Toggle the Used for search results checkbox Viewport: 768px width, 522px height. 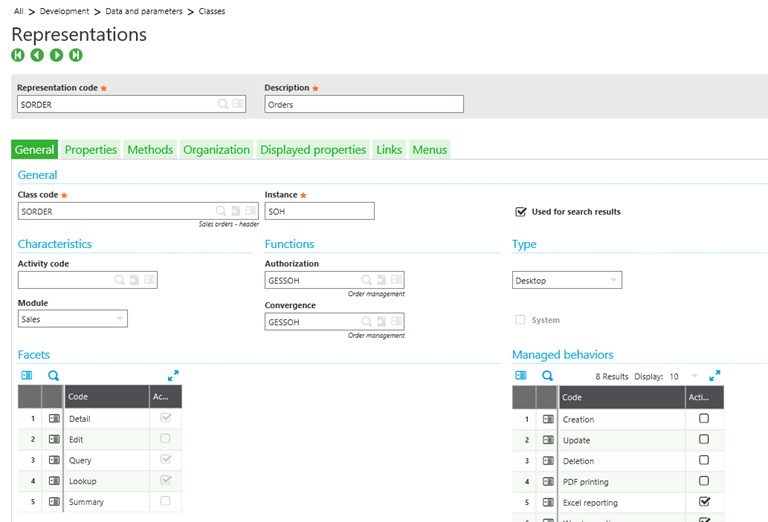(520, 212)
